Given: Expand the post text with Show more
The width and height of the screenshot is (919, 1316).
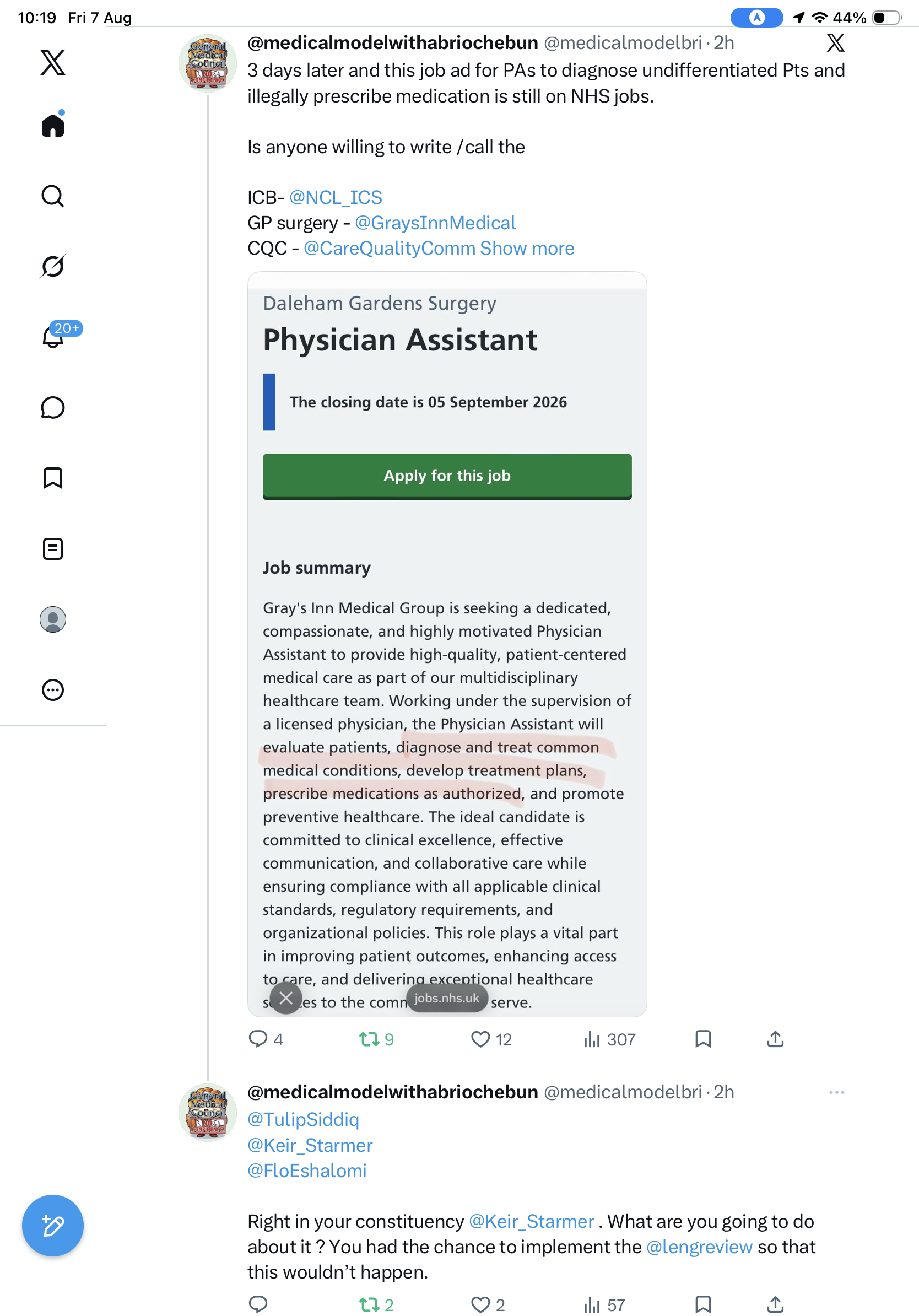Looking at the screenshot, I should tap(527, 248).
